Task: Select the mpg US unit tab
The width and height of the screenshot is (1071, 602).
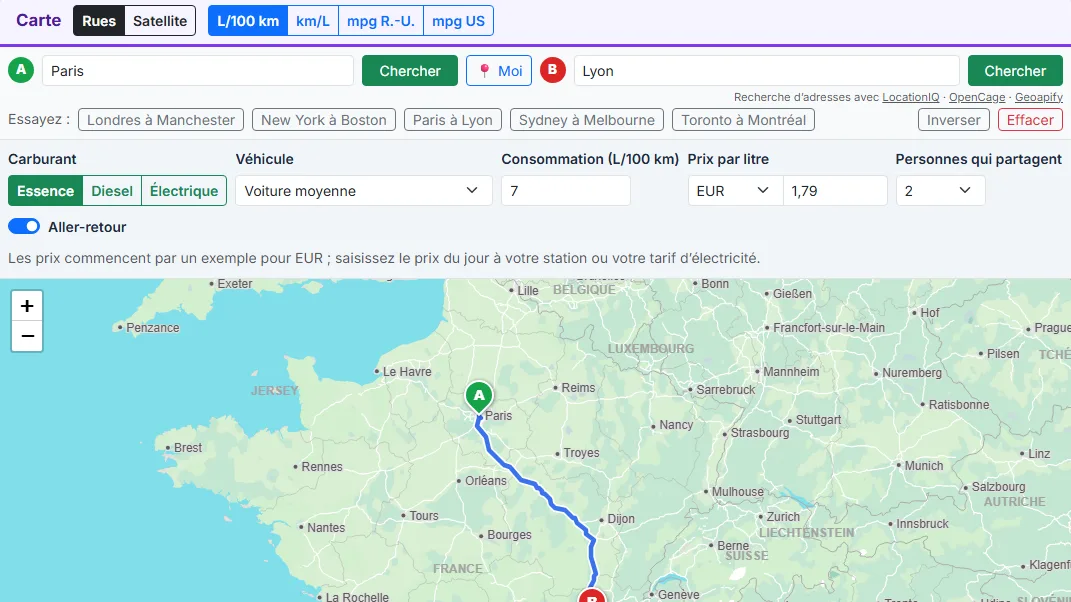Action: tap(458, 20)
